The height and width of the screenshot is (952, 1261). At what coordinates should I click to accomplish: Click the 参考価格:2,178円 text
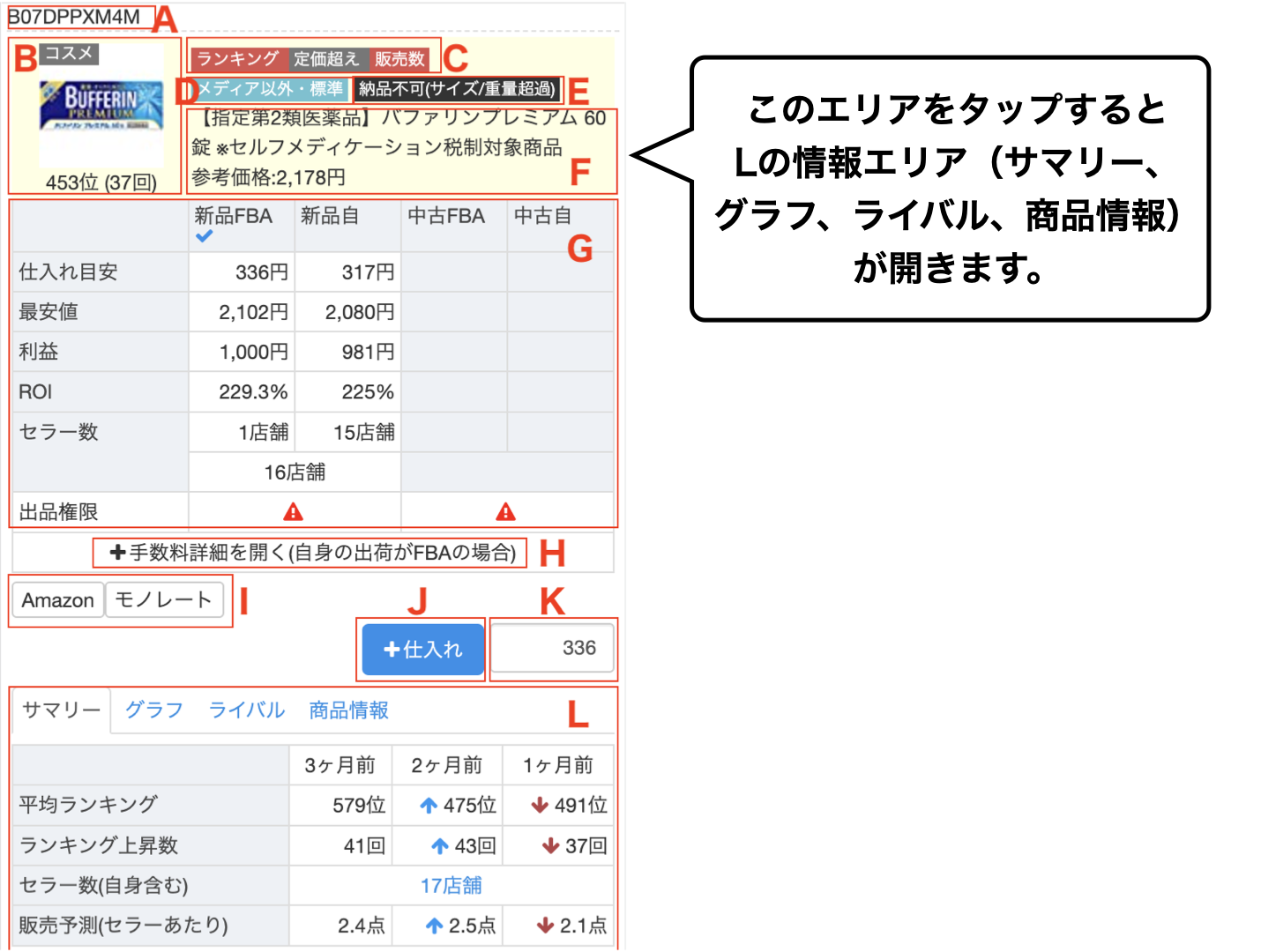click(x=268, y=177)
